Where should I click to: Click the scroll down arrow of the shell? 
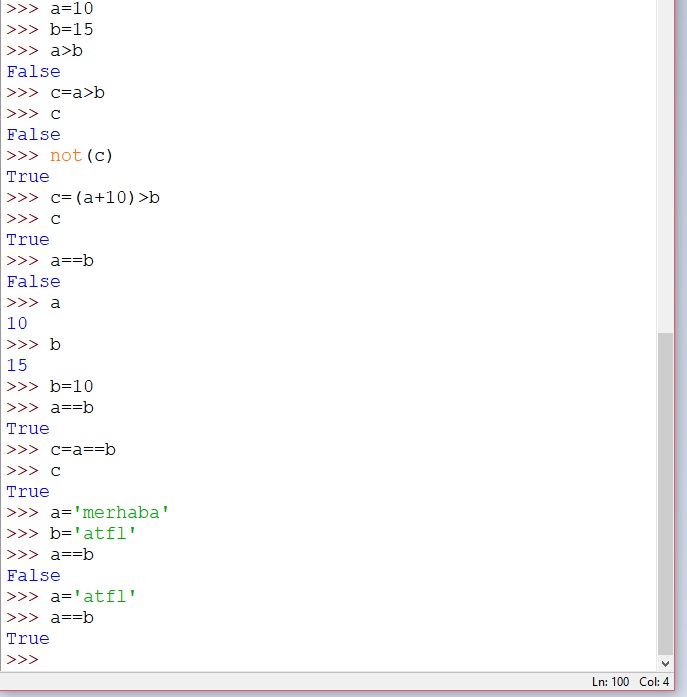pyautogui.click(x=665, y=664)
